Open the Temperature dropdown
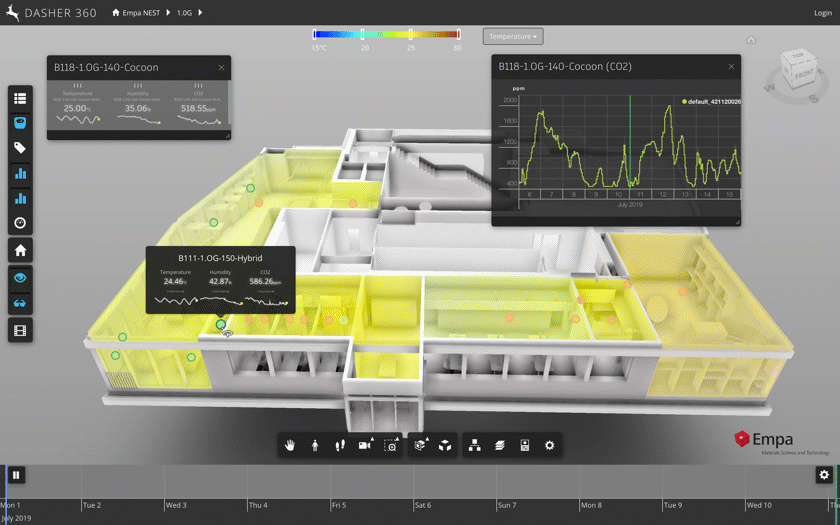 [513, 37]
